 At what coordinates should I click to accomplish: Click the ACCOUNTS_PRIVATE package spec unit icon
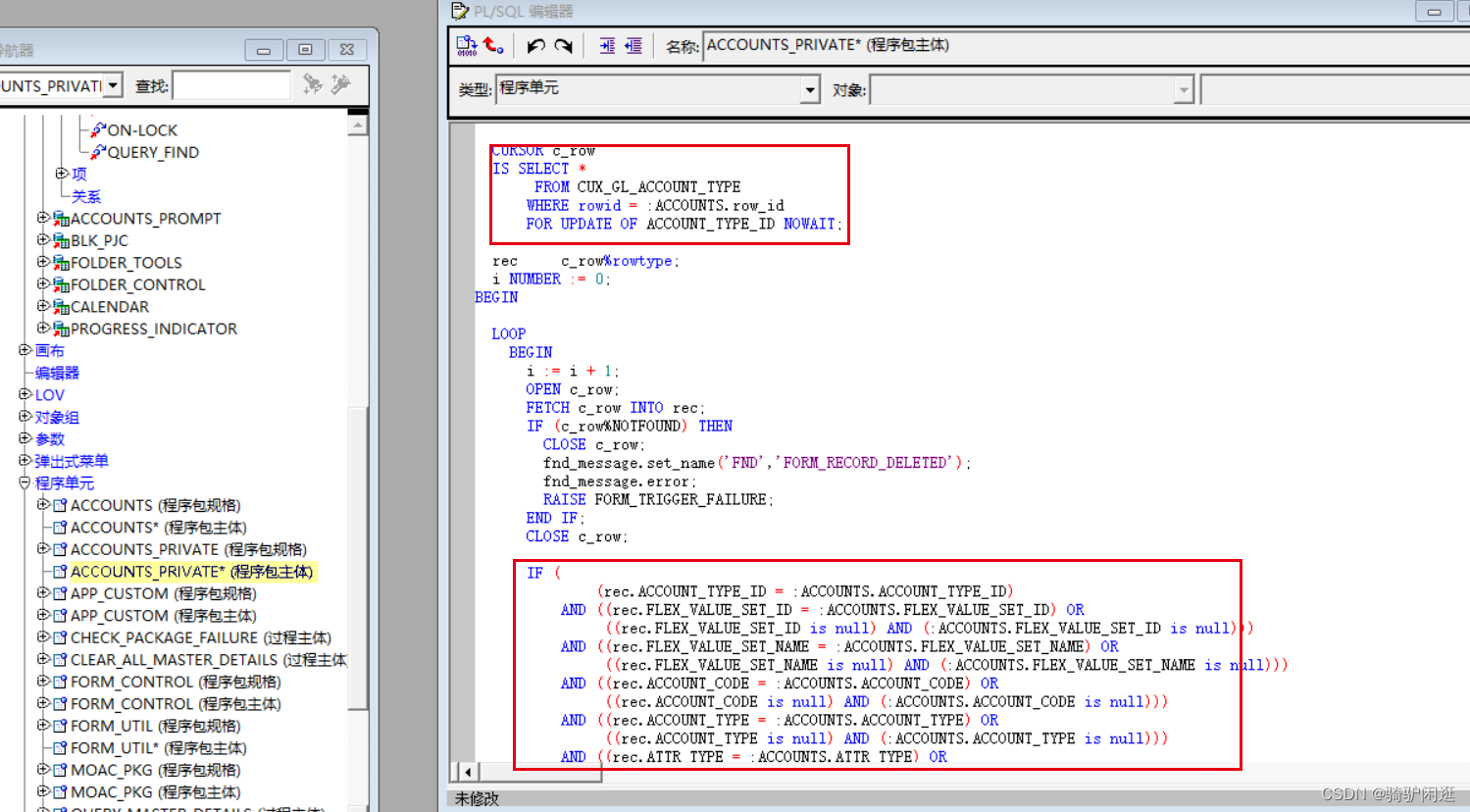60,549
